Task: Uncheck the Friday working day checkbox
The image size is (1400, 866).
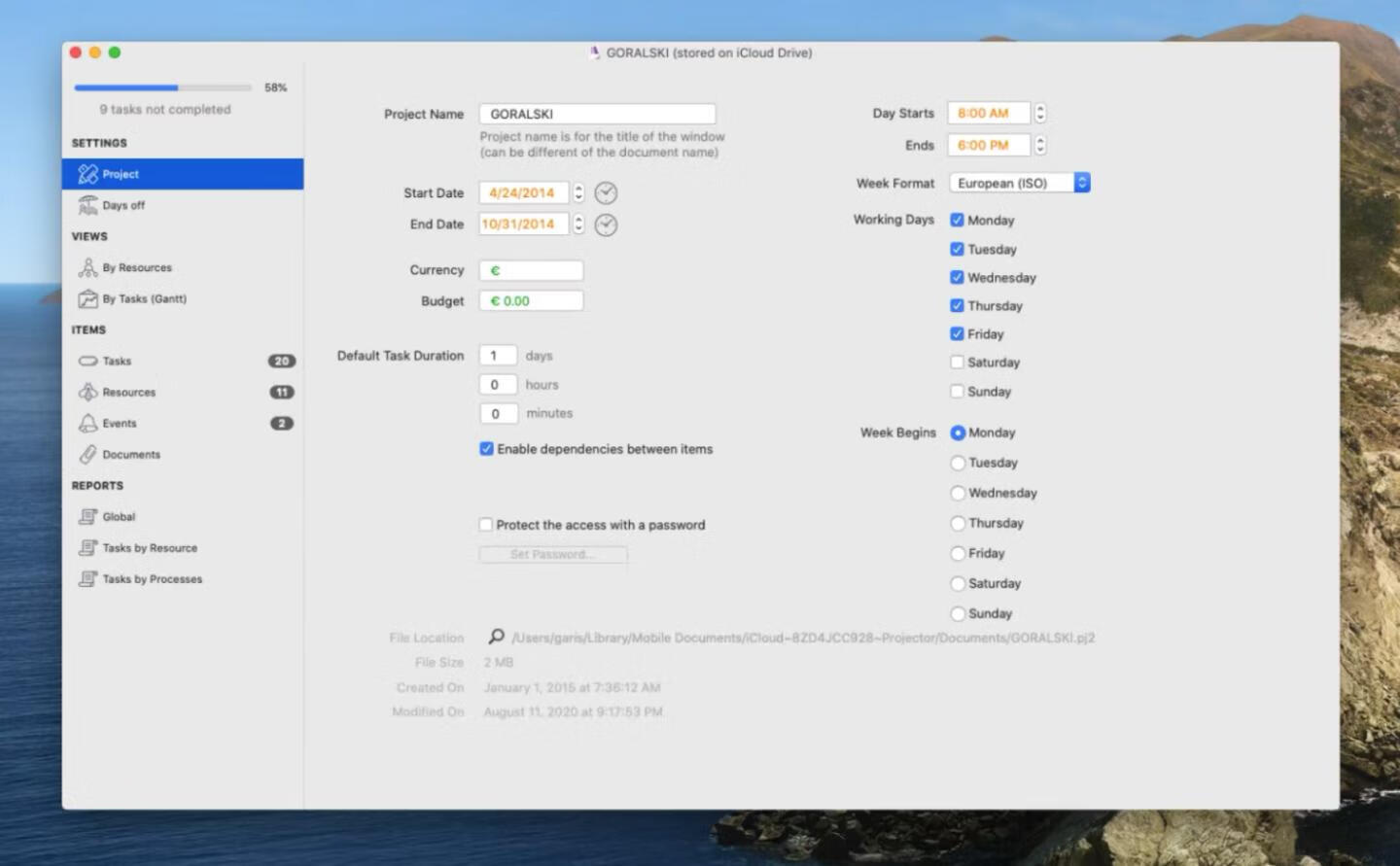Action: coord(957,333)
